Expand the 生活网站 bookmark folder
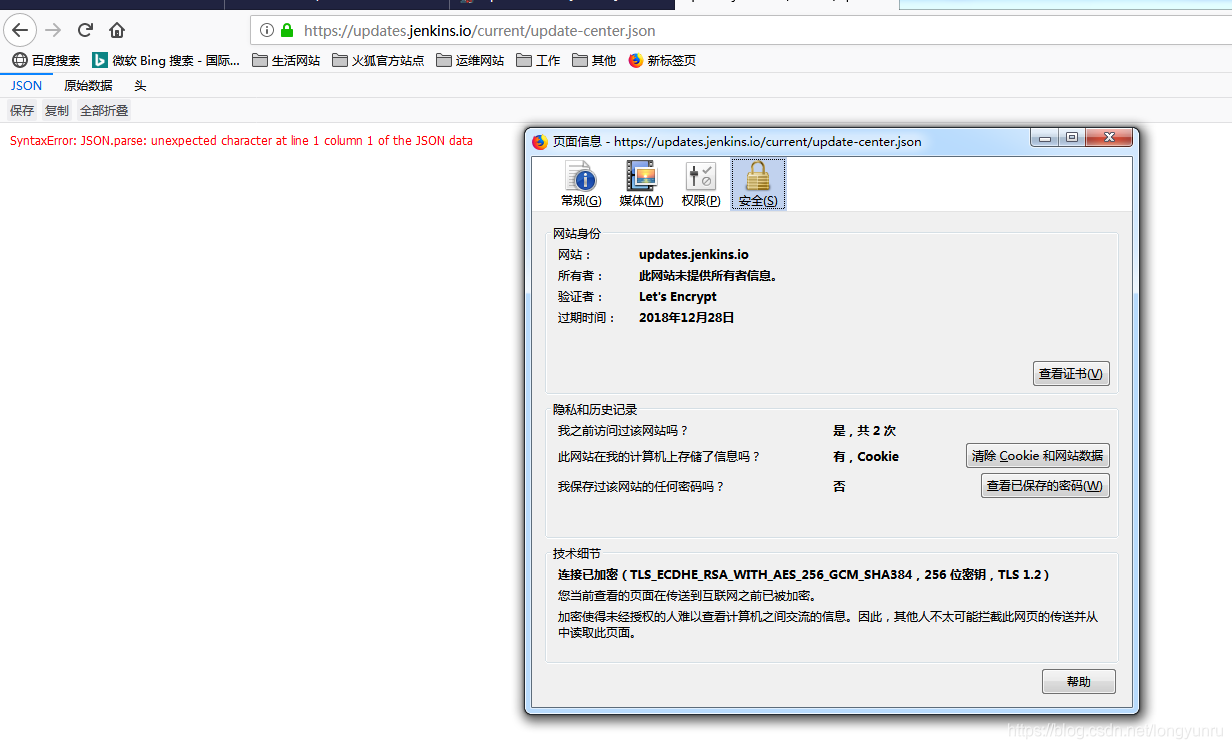1232x749 pixels. pyautogui.click(x=286, y=60)
